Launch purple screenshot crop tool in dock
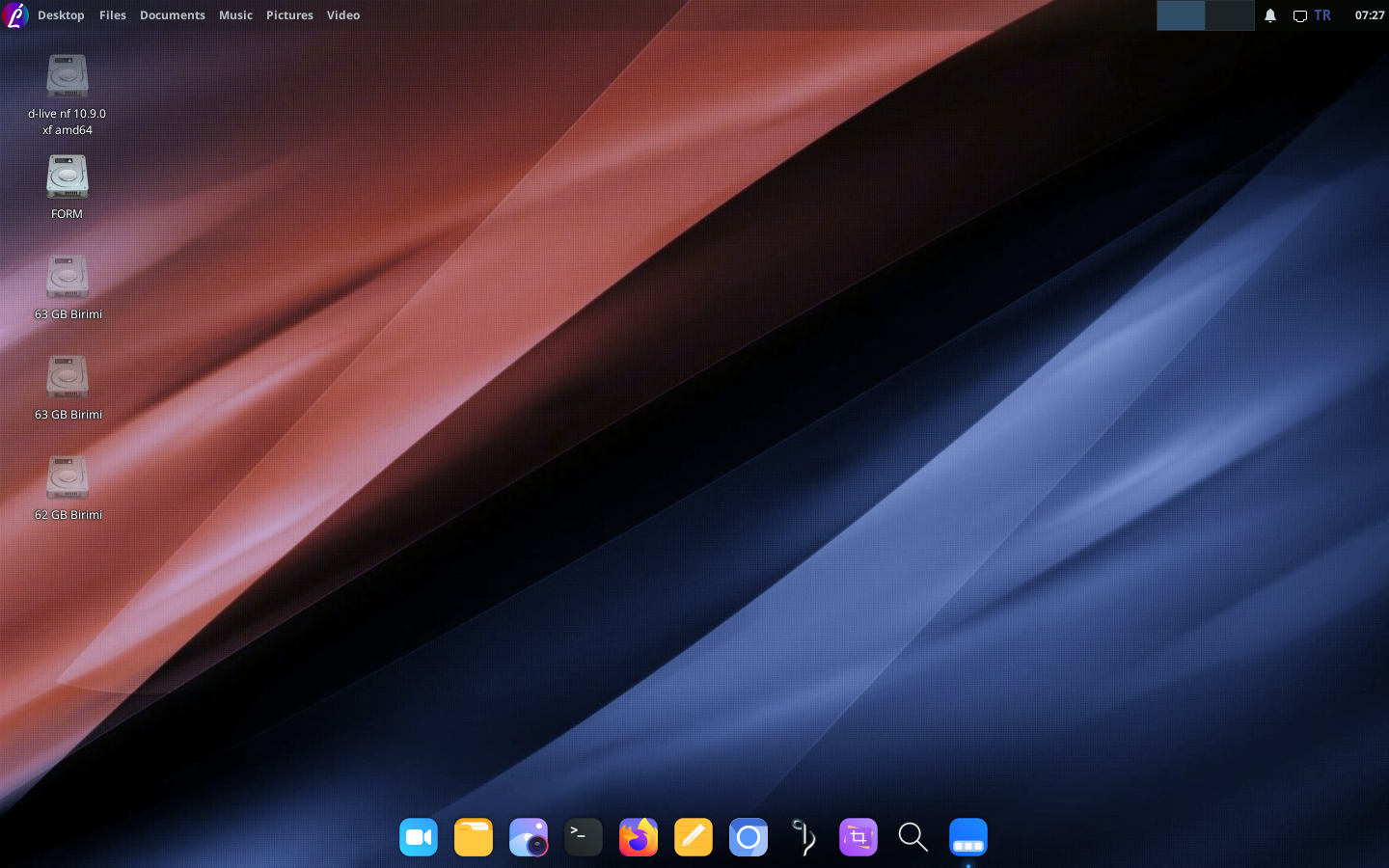Screen dimensions: 1389x868 pyautogui.click(x=858, y=837)
